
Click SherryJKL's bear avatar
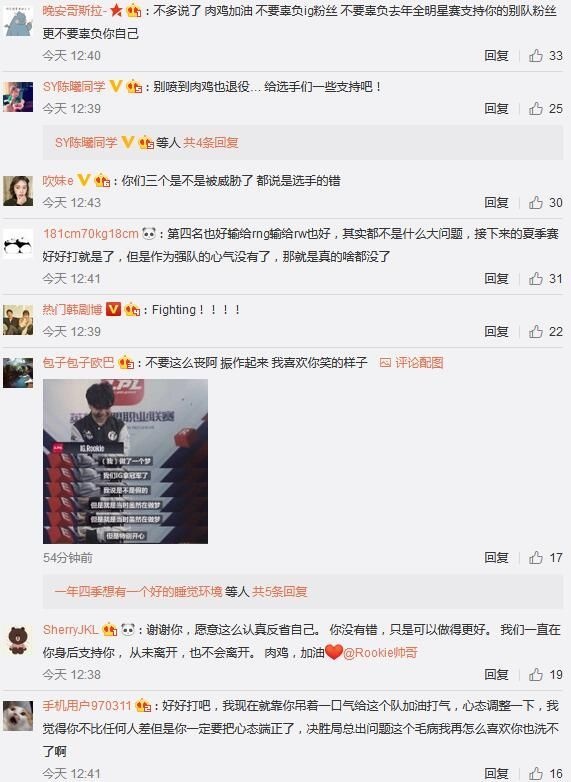(18, 639)
